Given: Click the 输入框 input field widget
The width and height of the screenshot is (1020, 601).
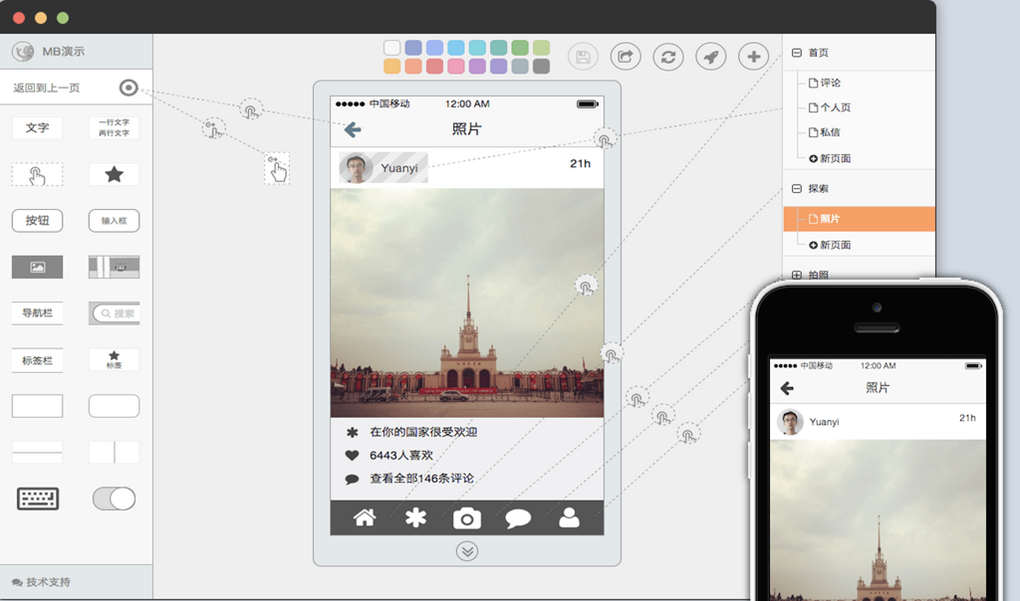Looking at the screenshot, I should [114, 220].
